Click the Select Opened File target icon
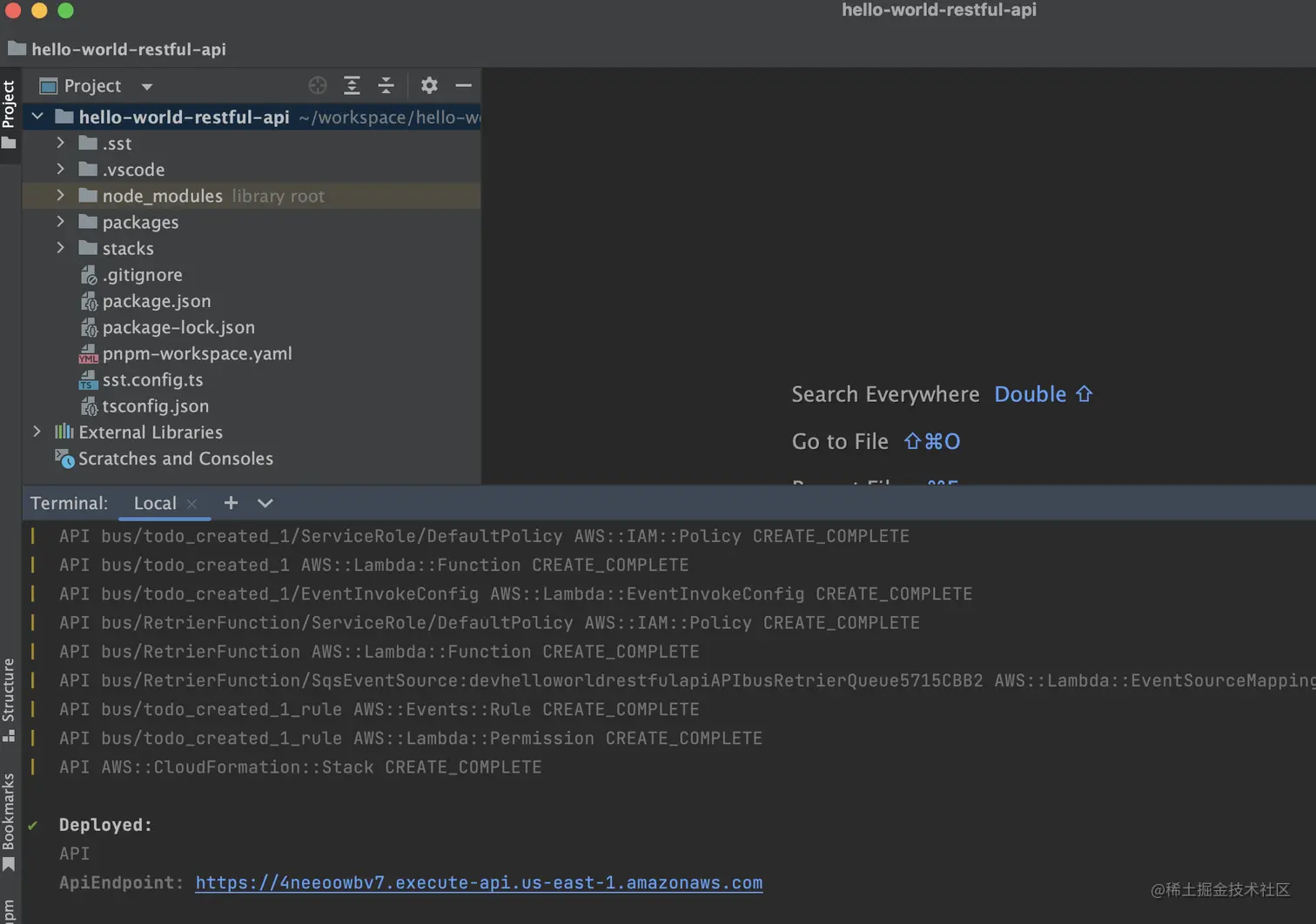This screenshot has width=1316, height=924. (x=317, y=85)
